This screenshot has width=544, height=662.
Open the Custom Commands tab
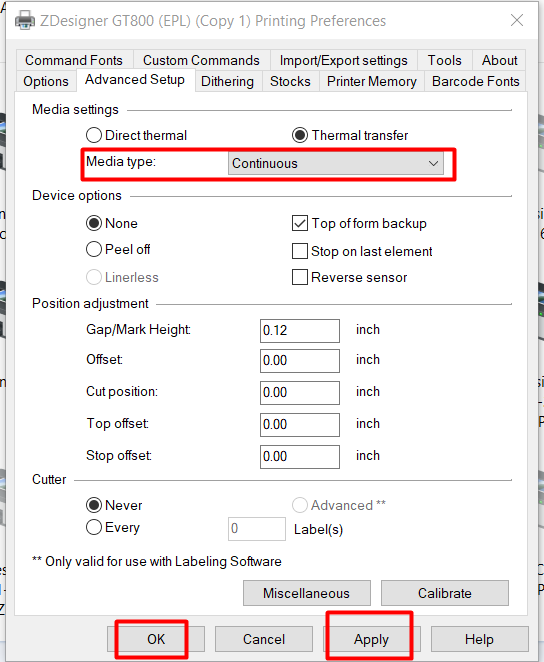[201, 60]
